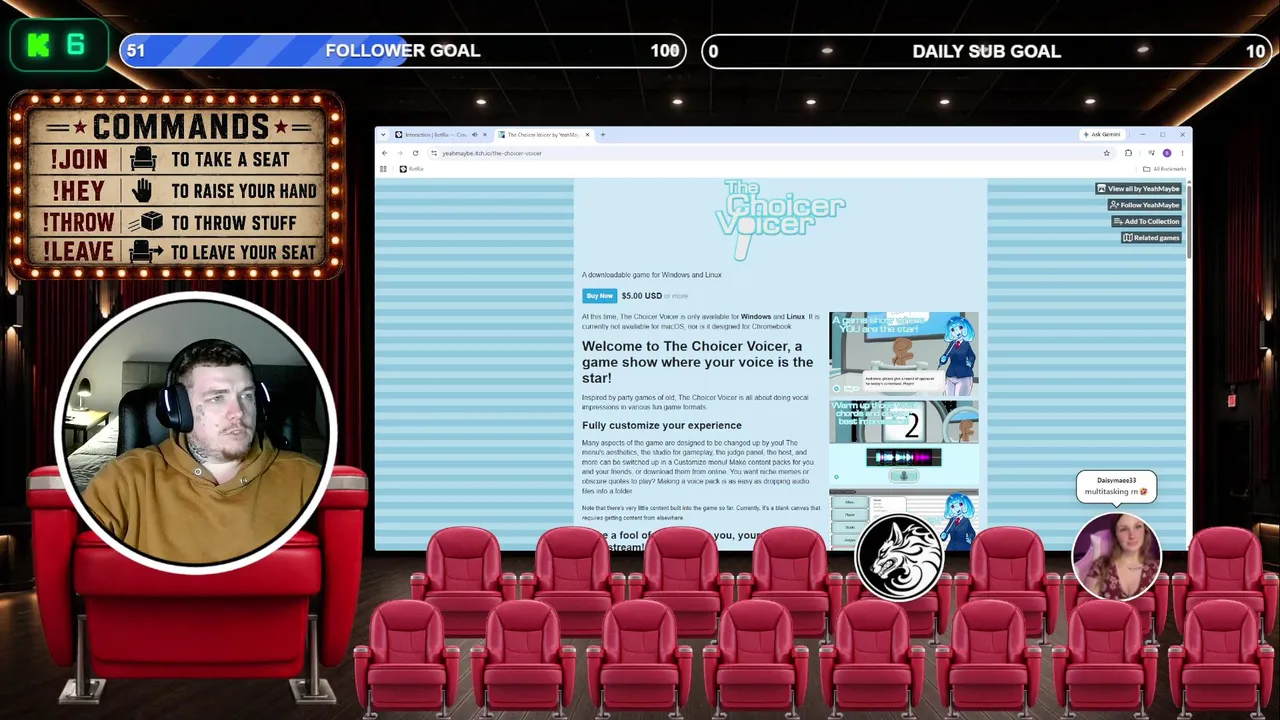The width and height of the screenshot is (1280, 720).
Task: Open the All Bookmarks folder
Action: [1164, 169]
